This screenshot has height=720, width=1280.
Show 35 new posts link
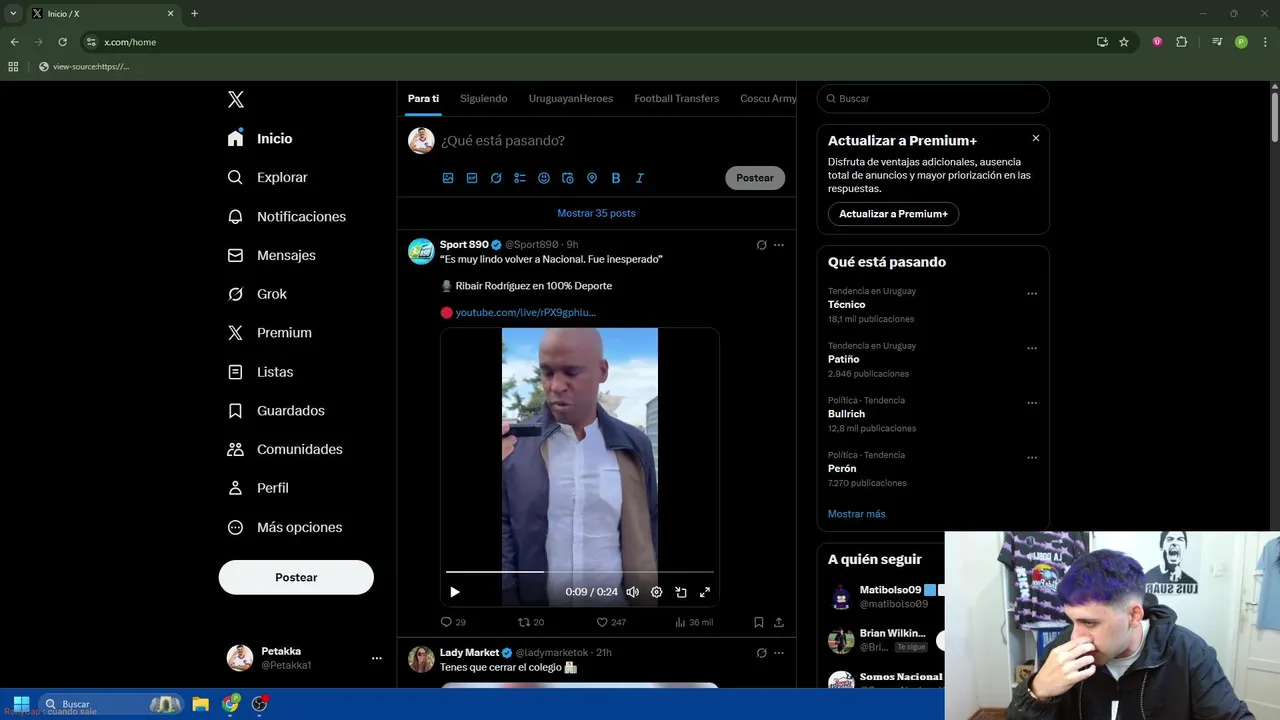pos(596,213)
